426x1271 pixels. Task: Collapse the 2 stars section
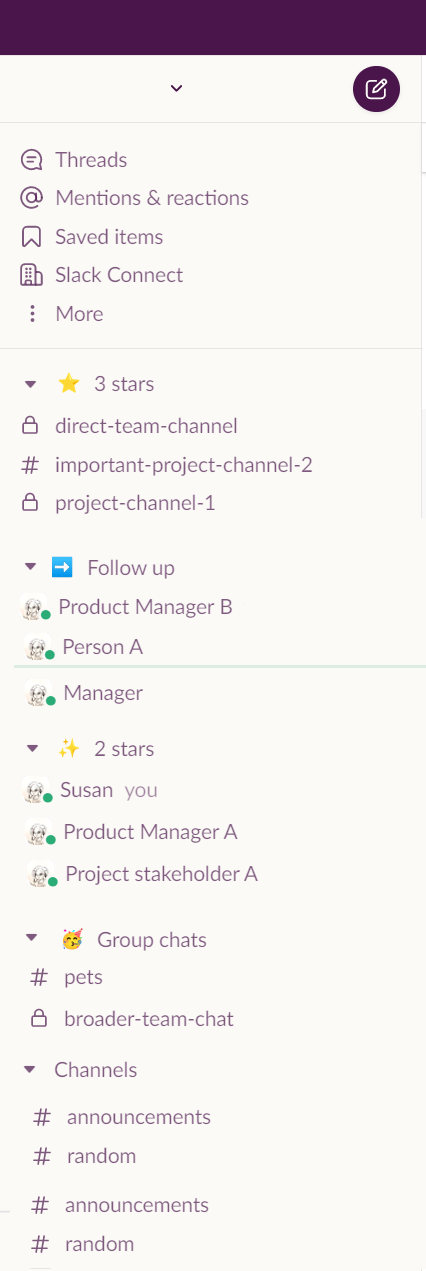[30, 749]
